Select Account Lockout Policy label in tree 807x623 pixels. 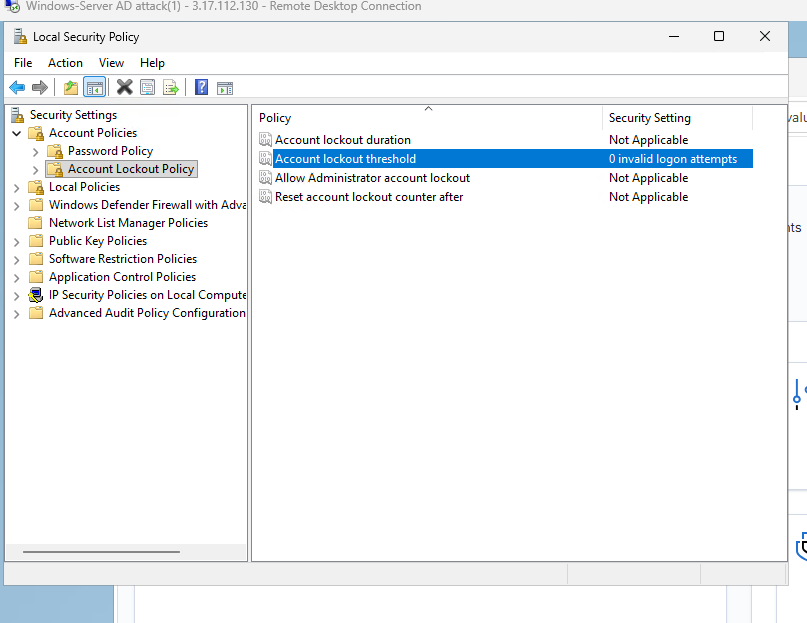(x=131, y=169)
